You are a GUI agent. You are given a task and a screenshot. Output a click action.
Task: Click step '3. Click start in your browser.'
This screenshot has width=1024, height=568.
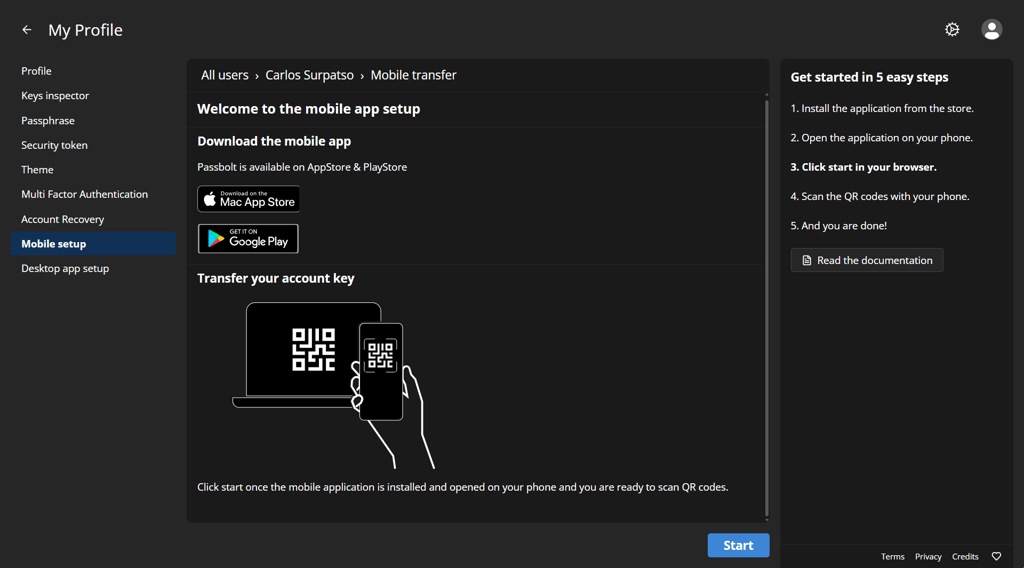tap(863, 167)
